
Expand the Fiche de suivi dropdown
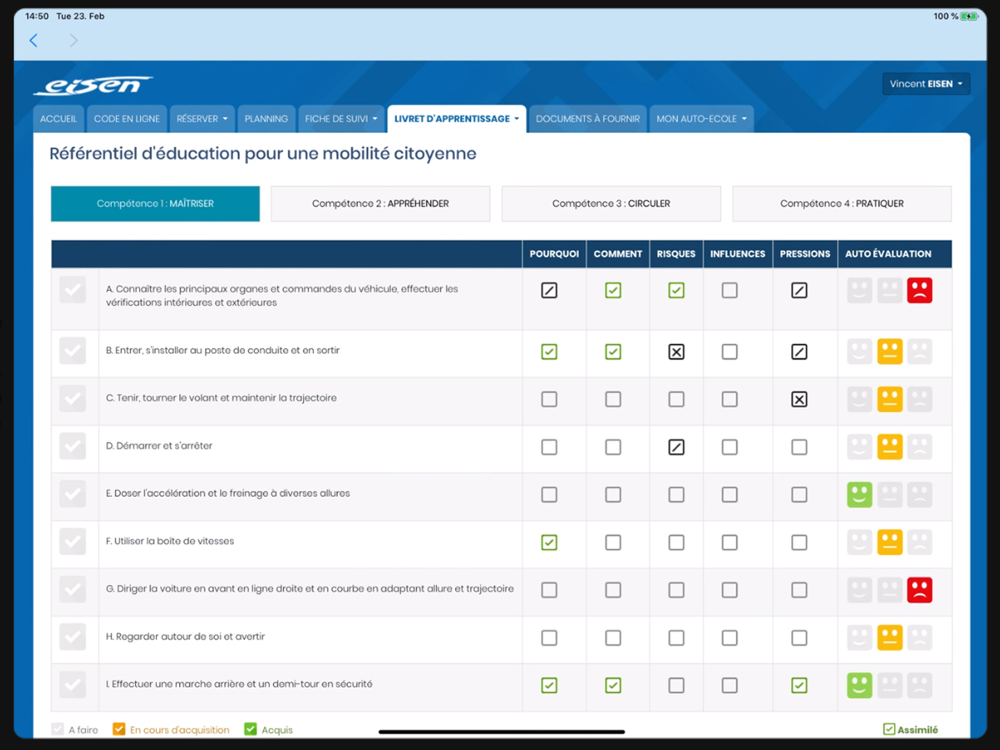[x=341, y=119]
